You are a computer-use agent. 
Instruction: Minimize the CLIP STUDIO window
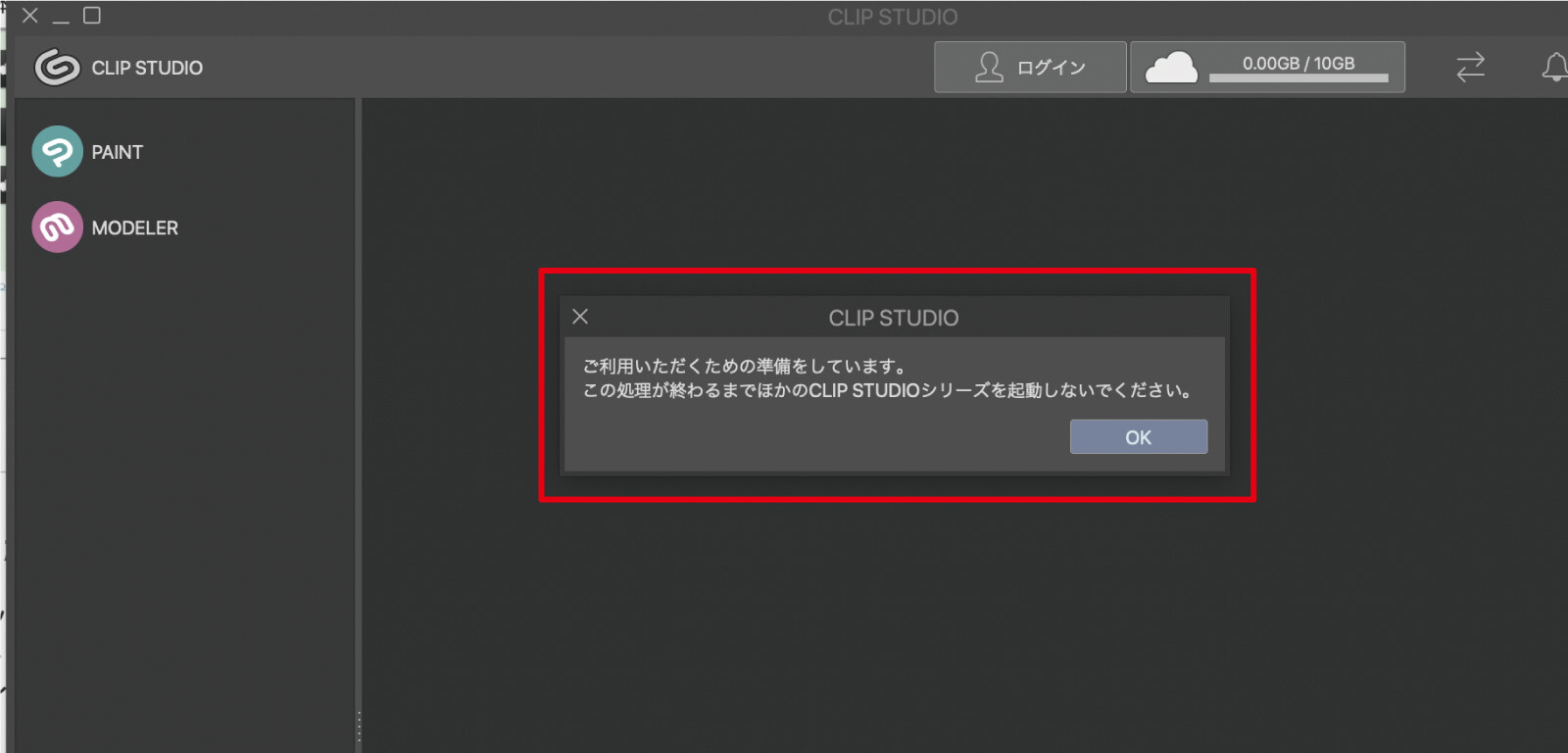(61, 17)
